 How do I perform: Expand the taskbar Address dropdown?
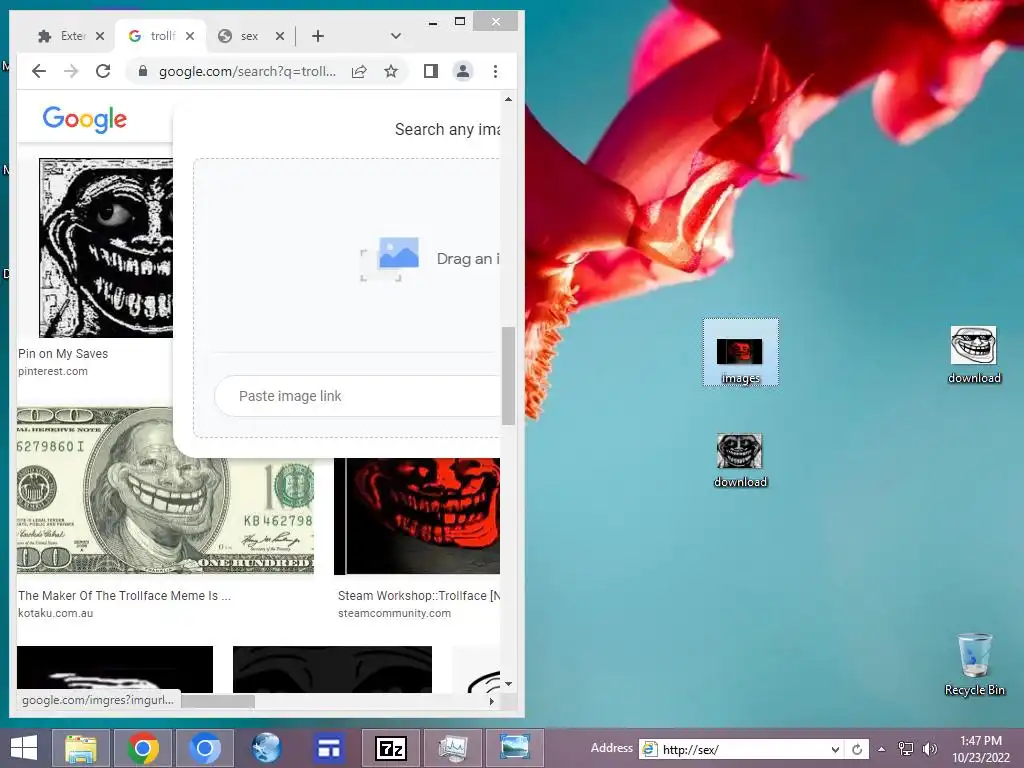coord(835,749)
